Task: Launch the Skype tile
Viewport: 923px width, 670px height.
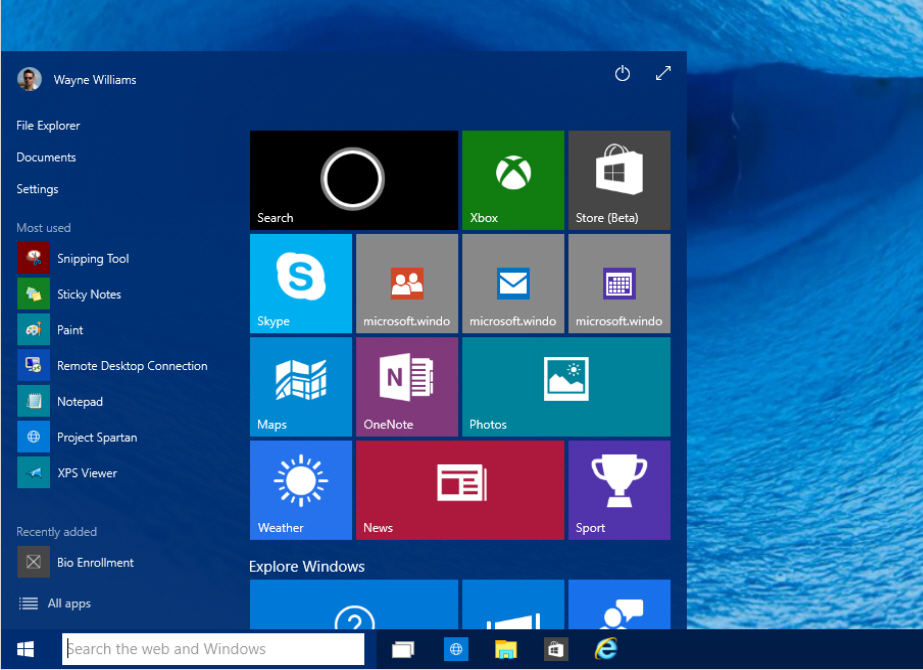Action: (x=301, y=283)
